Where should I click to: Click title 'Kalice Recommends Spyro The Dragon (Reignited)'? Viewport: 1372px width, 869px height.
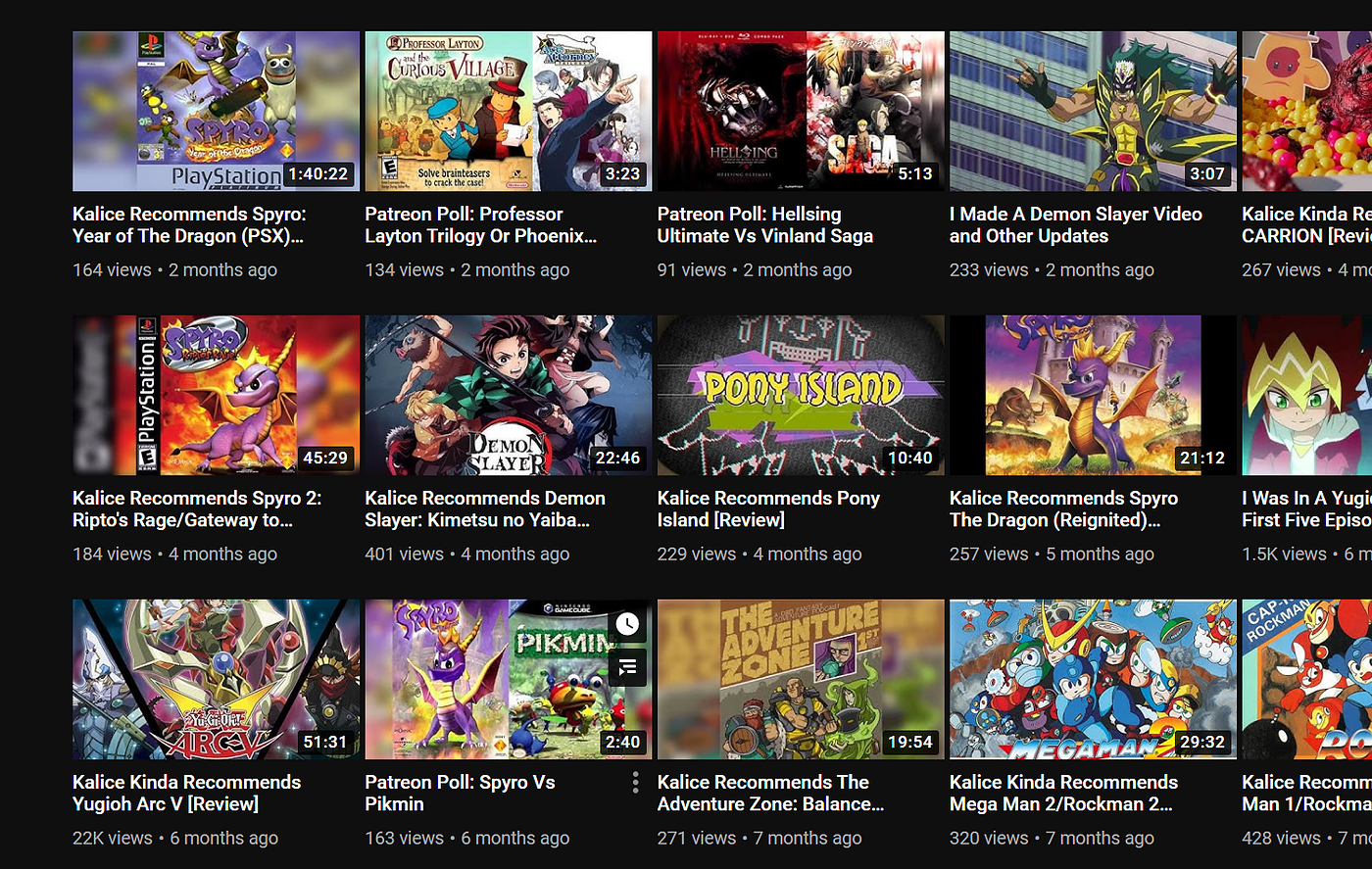tap(1064, 508)
